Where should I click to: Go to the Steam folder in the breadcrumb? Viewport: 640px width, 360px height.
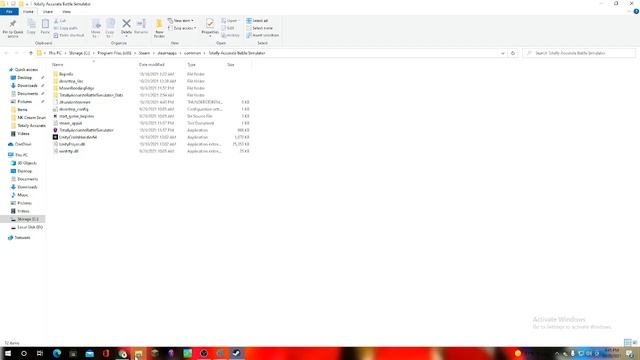coord(144,53)
